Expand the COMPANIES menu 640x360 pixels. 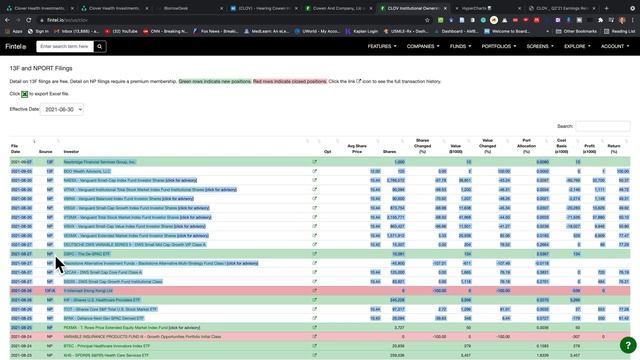click(x=423, y=47)
